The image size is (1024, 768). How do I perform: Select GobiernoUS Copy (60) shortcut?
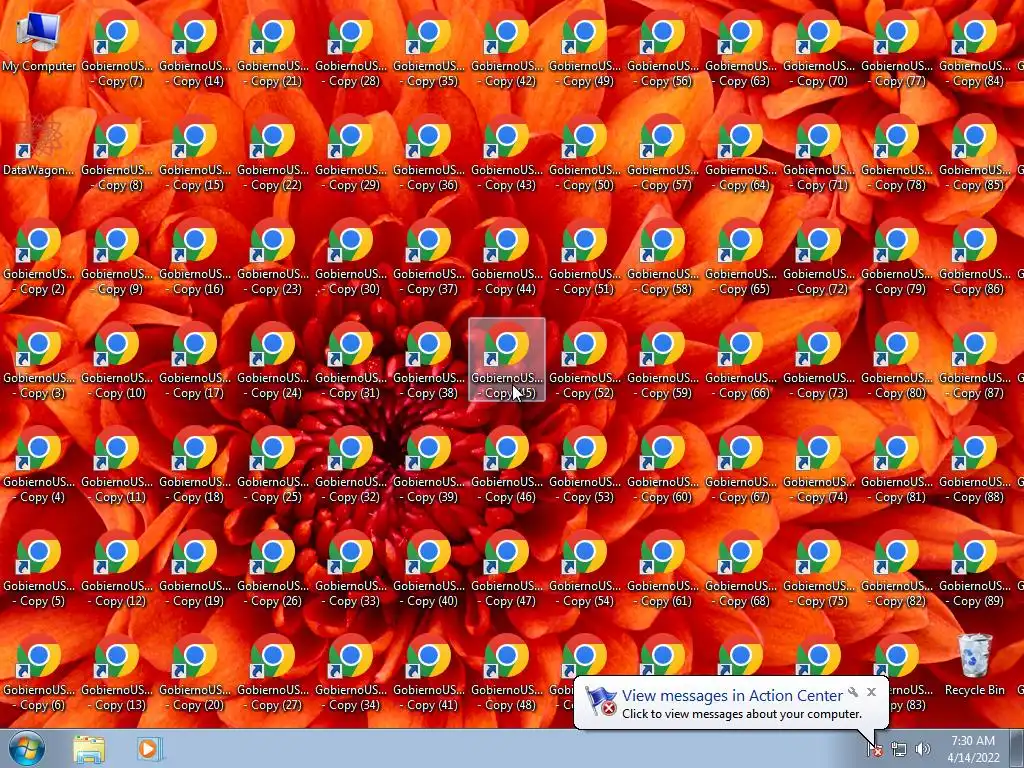(663, 464)
